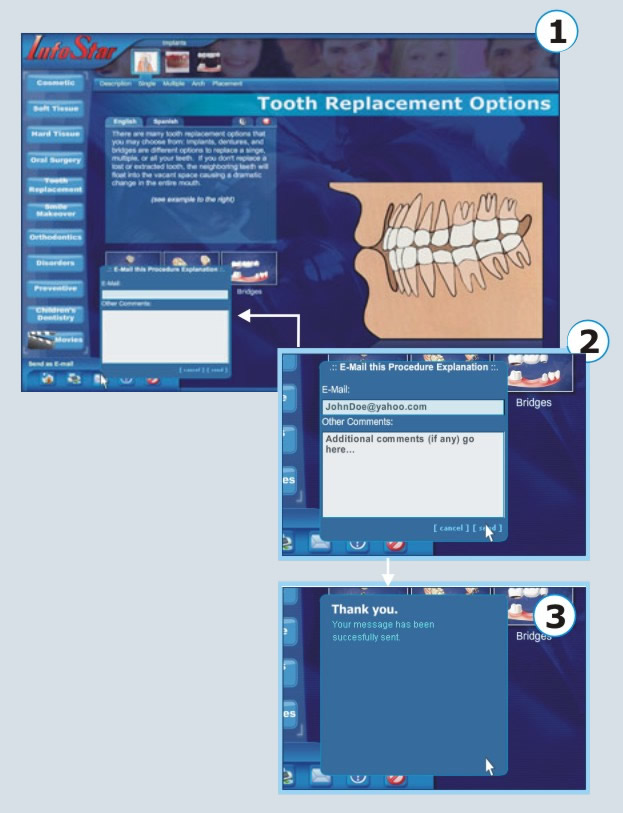Click the 'Thank you.' confirmation message
The height and width of the screenshot is (813, 623).
click(365, 609)
